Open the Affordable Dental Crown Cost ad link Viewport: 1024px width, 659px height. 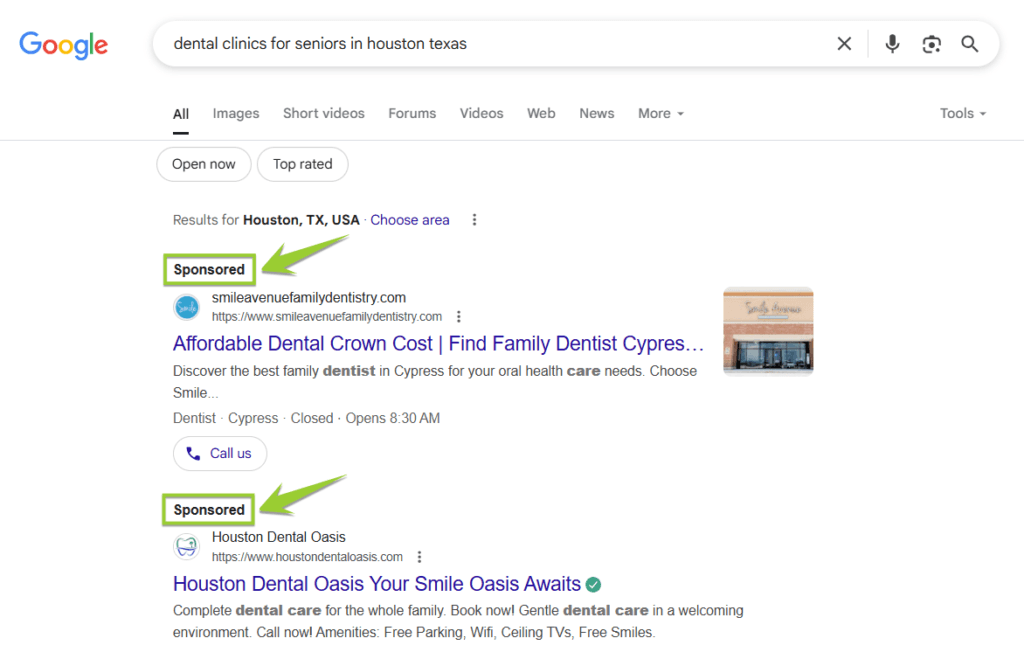point(438,344)
